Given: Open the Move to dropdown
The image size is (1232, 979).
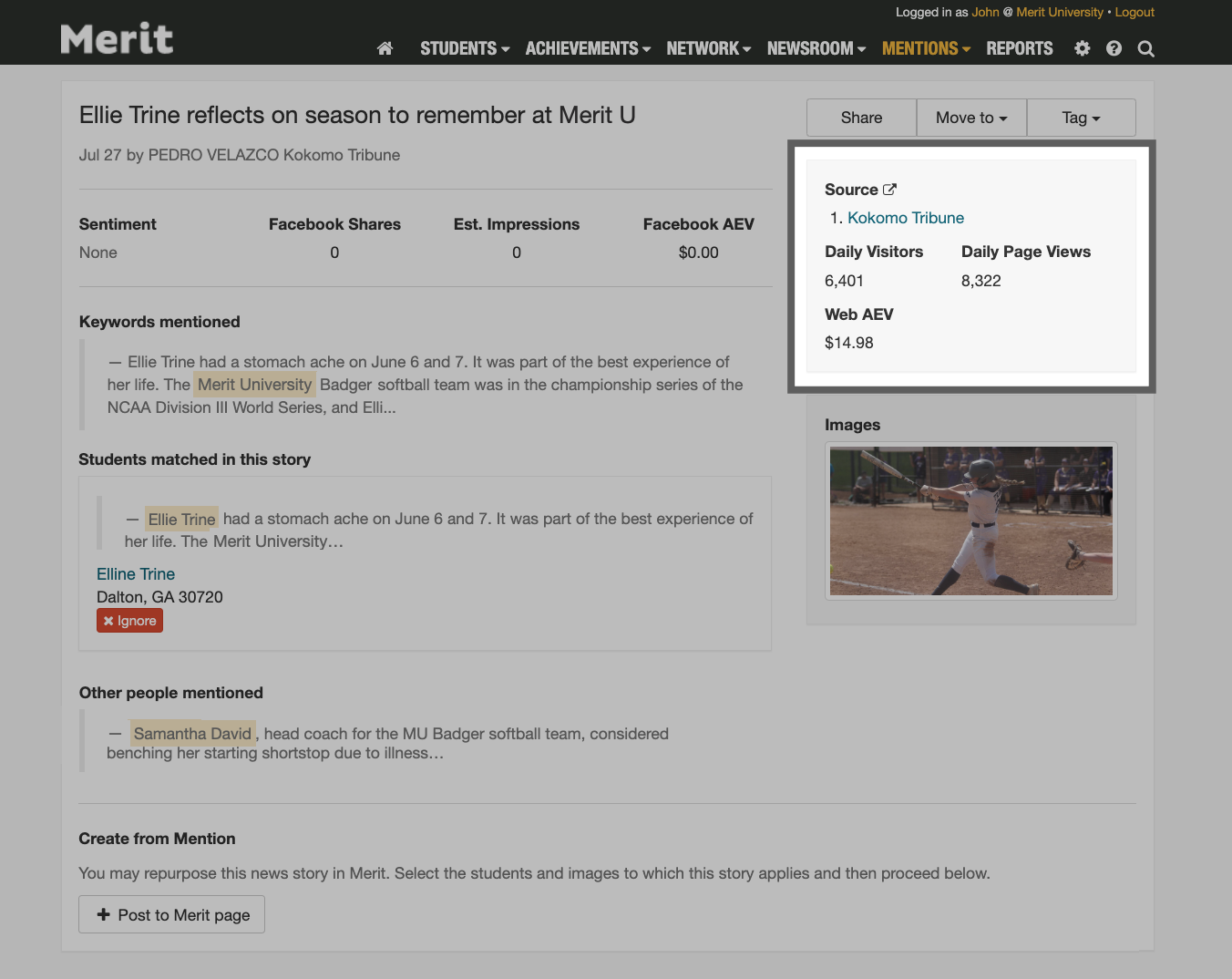Looking at the screenshot, I should (x=971, y=118).
